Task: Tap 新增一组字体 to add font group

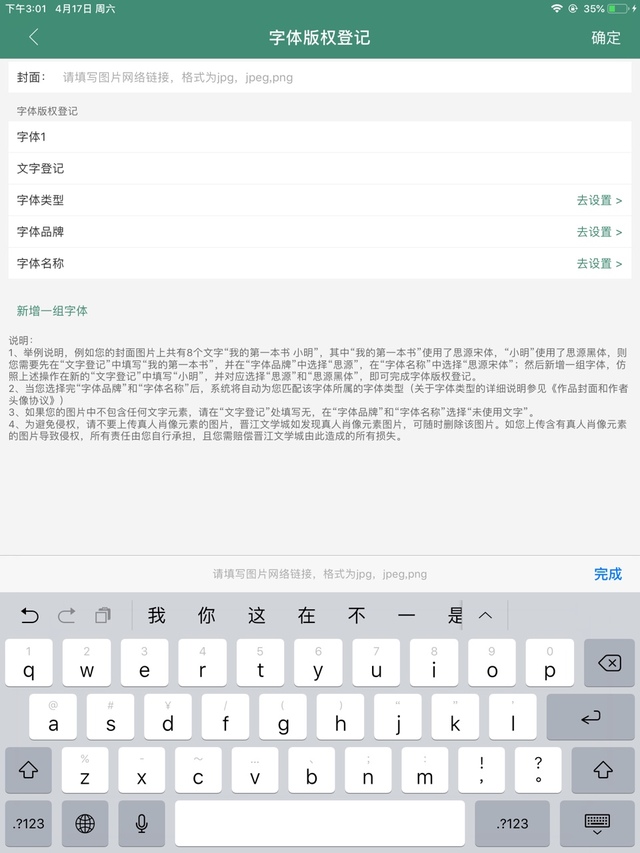Action: click(x=52, y=311)
